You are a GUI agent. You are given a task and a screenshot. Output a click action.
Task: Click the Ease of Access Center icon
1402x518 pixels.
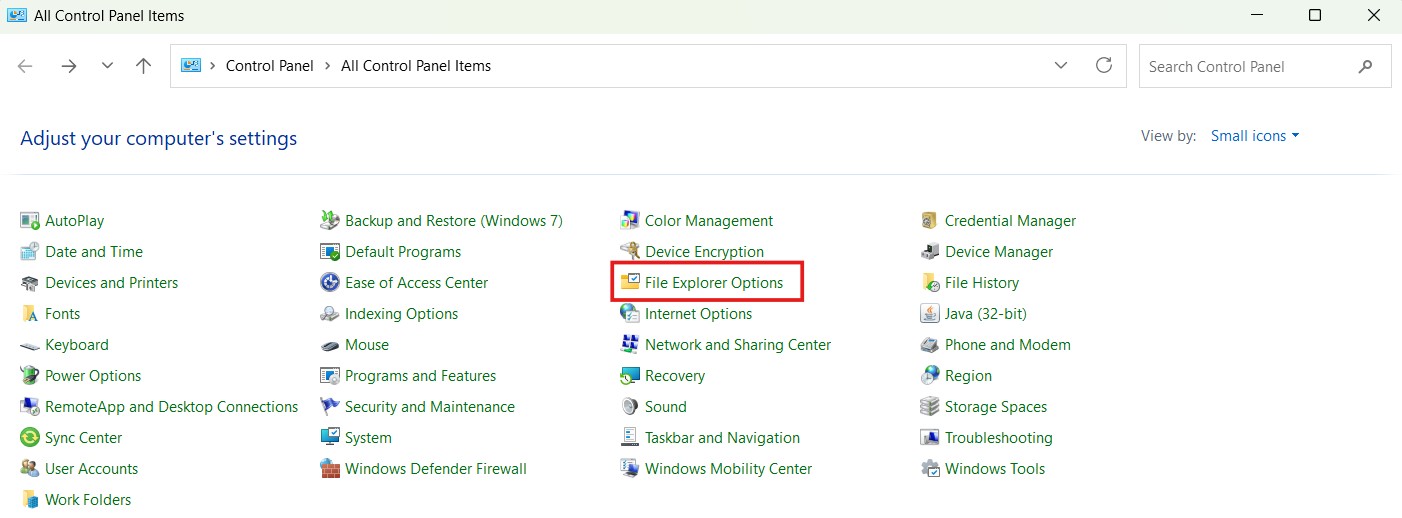329,283
